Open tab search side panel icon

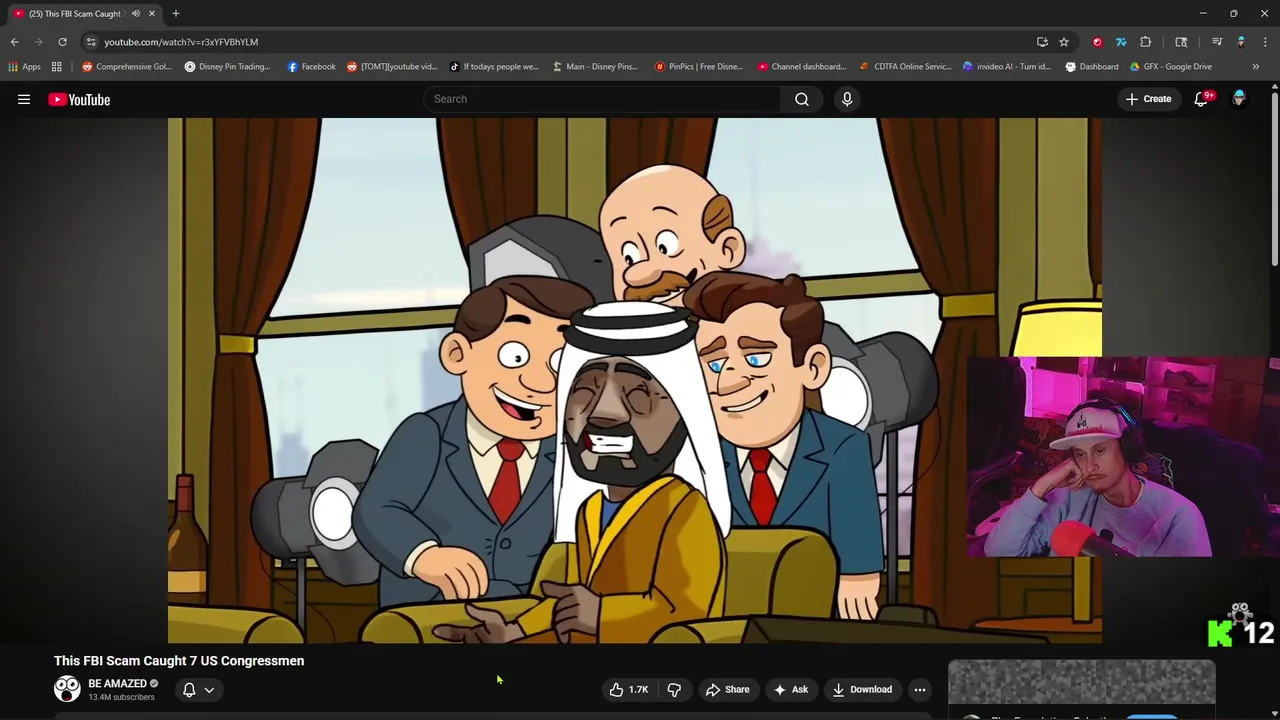click(x=1181, y=42)
